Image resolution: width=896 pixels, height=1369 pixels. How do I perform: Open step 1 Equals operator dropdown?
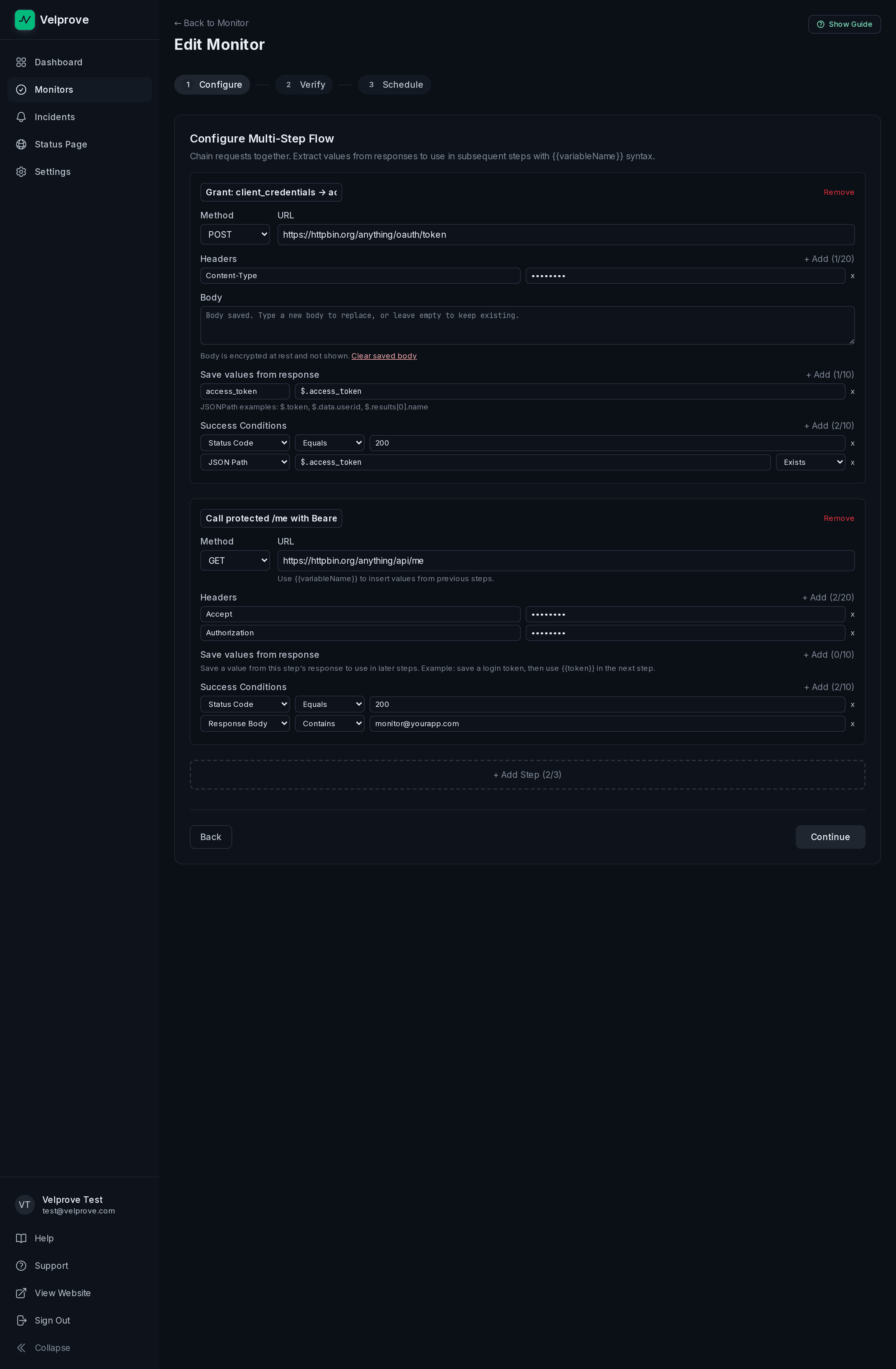tap(329, 443)
